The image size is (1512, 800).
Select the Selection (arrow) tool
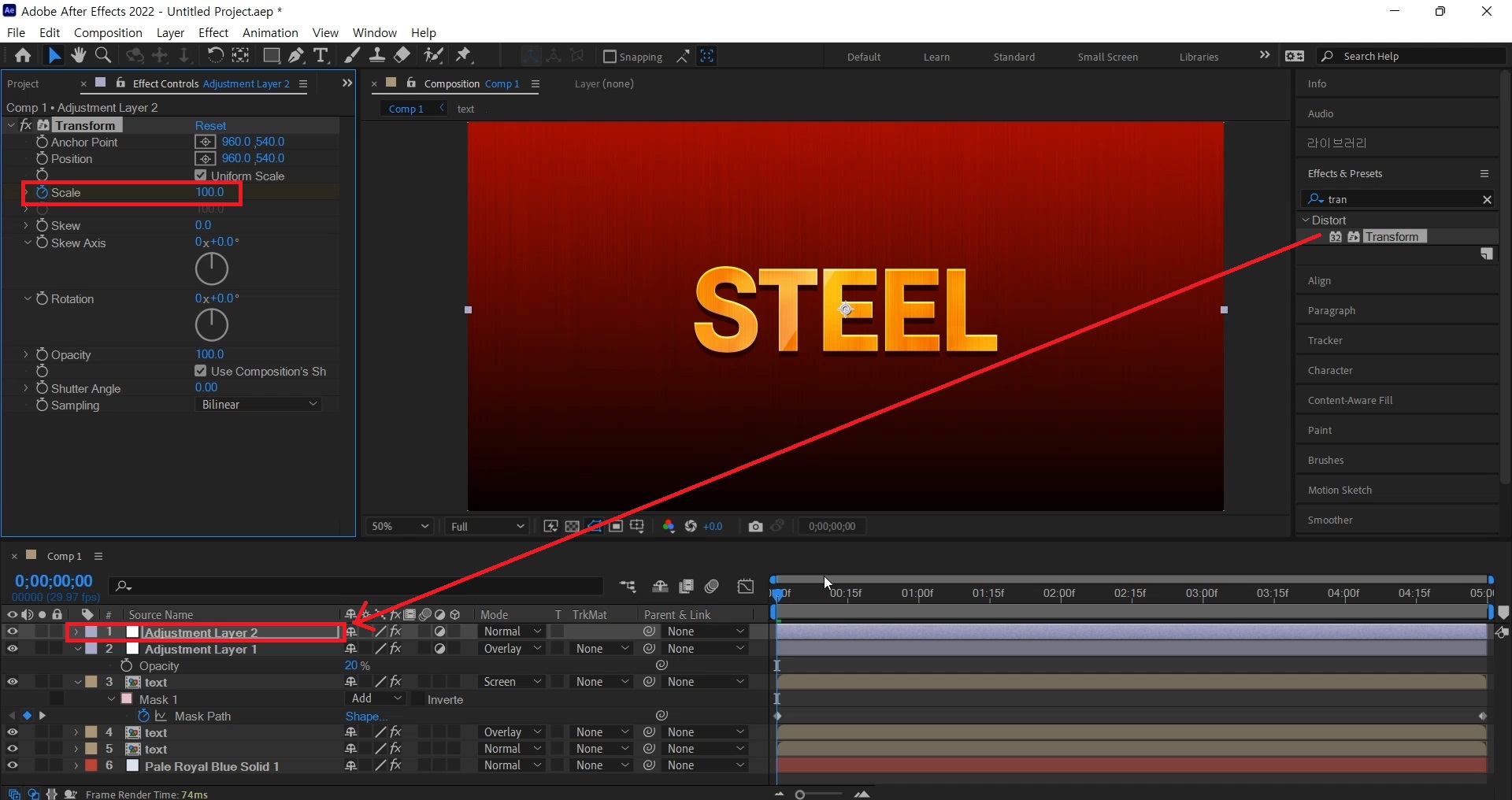(54, 55)
